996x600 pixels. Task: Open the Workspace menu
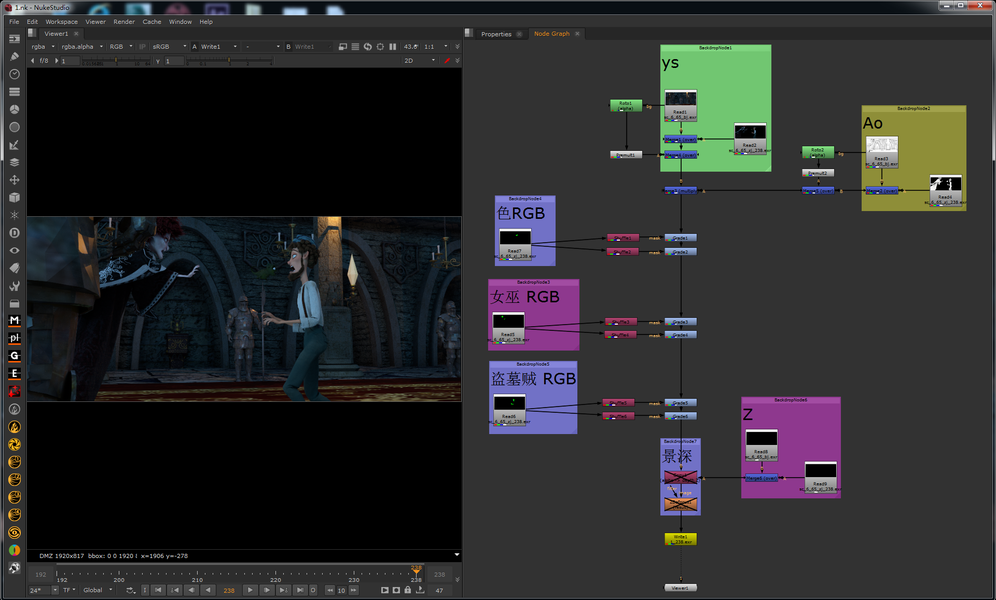62,22
